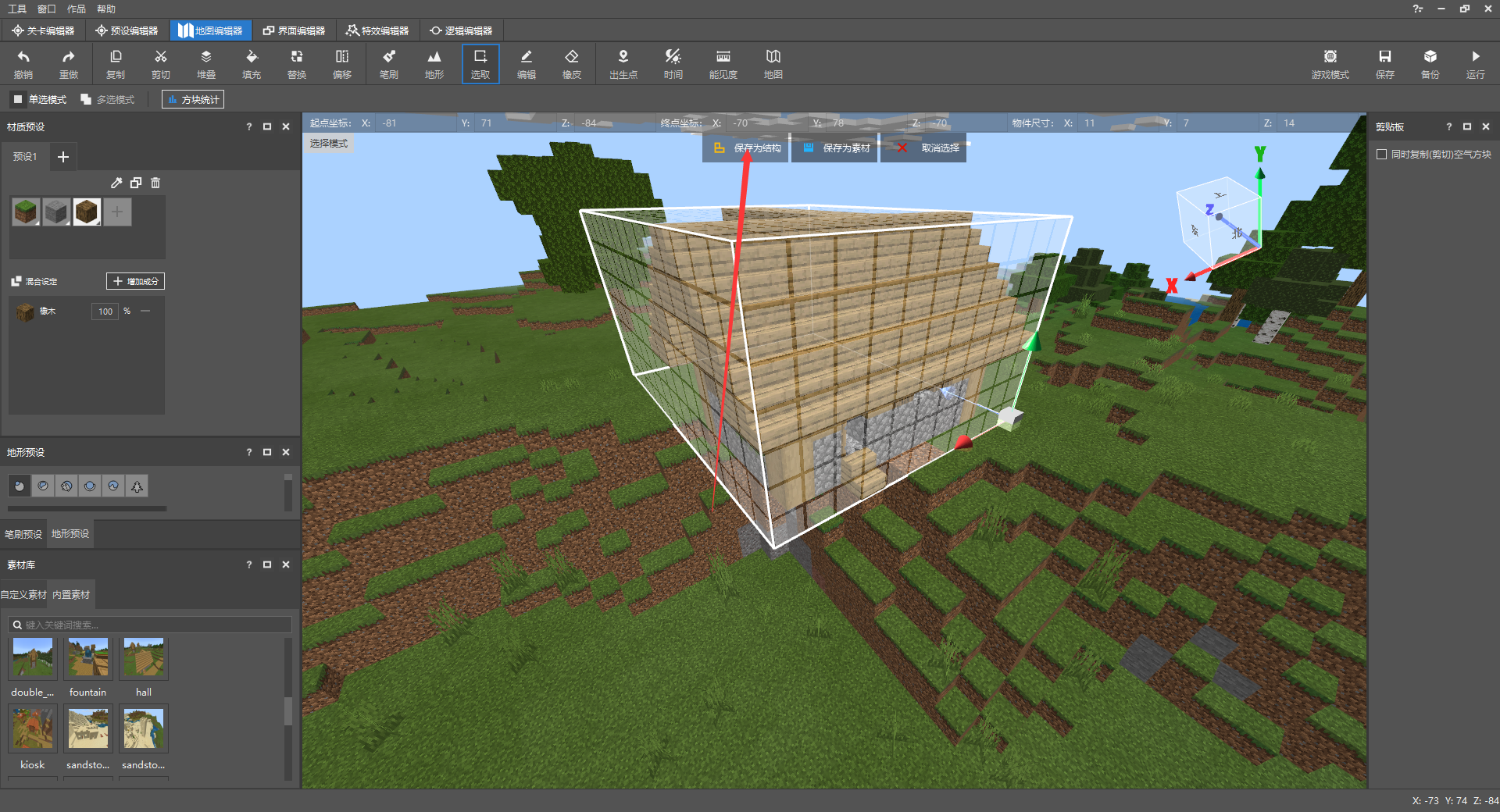Choose the Edit (编辑) pencil tool
Screen dimensions: 1500x812
(527, 64)
